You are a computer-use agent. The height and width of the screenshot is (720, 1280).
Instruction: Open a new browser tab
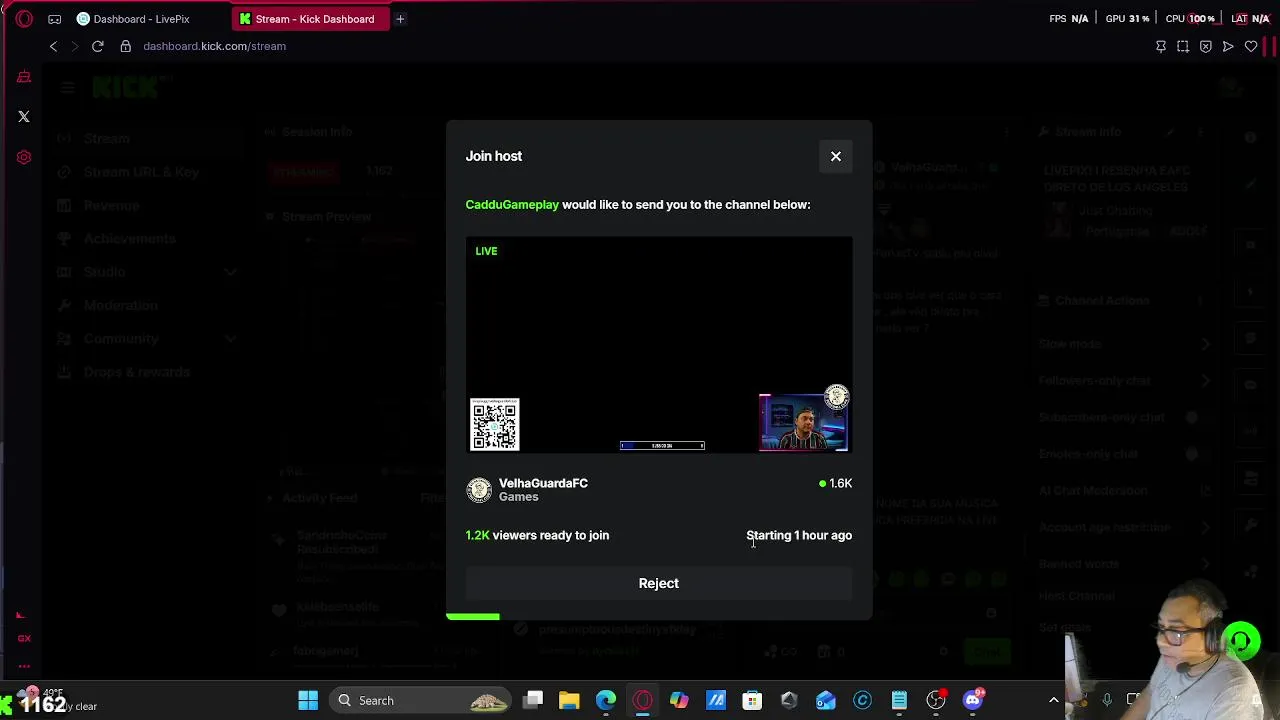[x=400, y=19]
